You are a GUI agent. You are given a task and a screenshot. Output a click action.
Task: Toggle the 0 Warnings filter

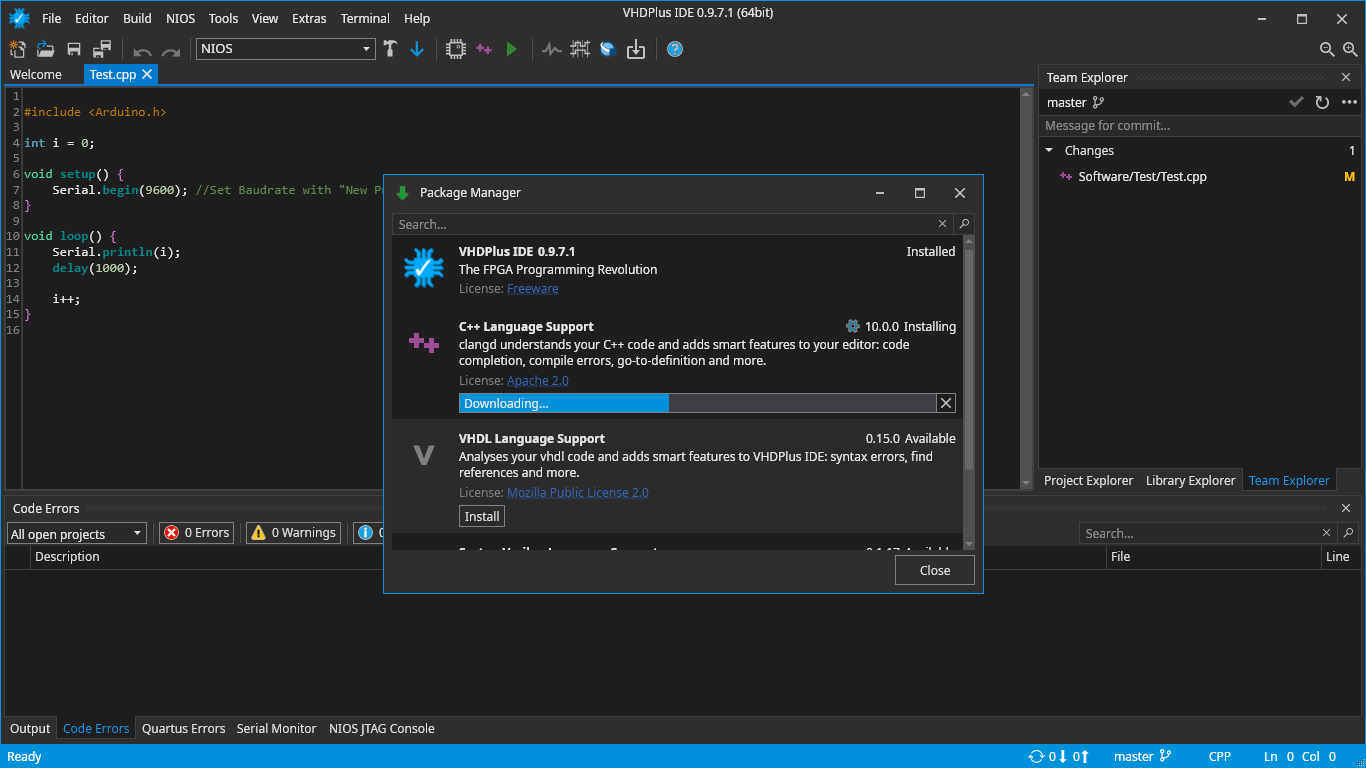tap(294, 533)
